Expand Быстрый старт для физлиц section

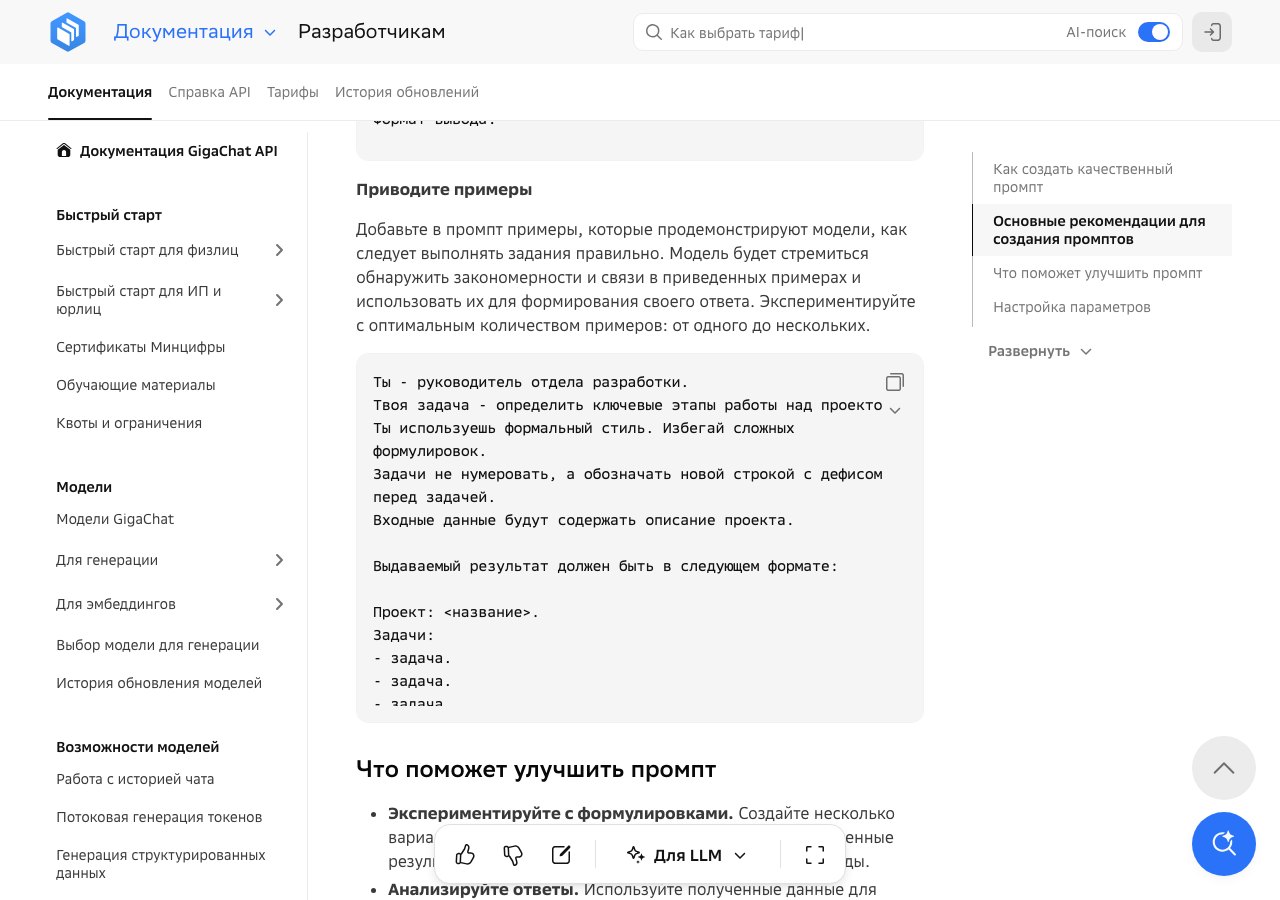(280, 250)
